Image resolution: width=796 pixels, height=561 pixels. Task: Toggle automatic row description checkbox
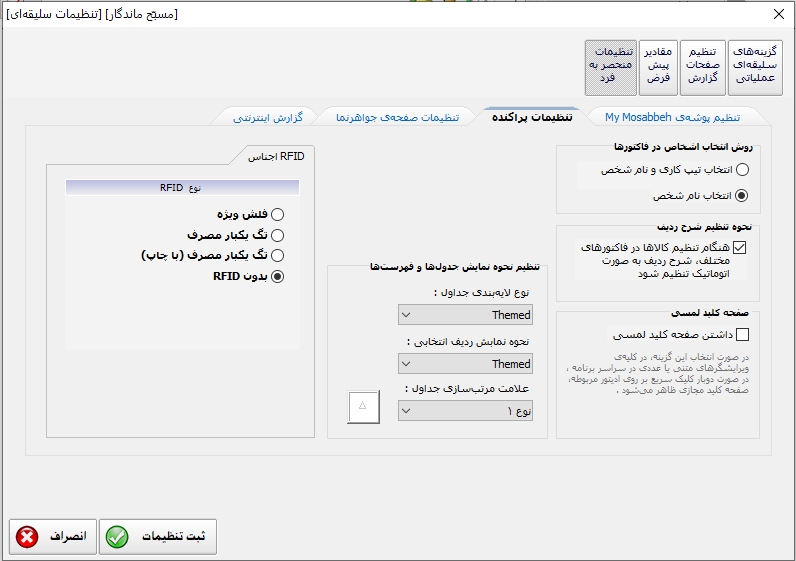pyautogui.click(x=740, y=247)
